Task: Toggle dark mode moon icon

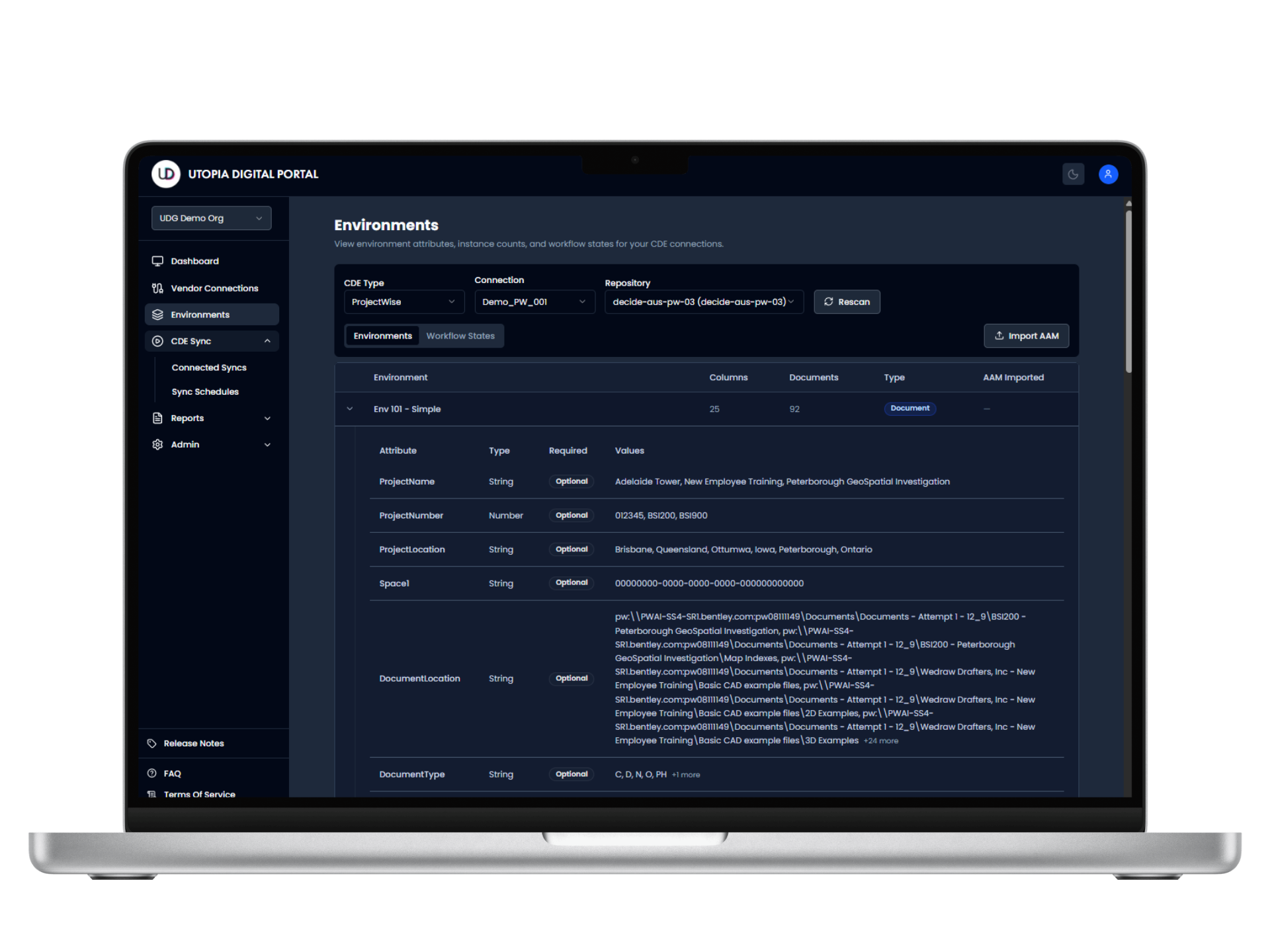Action: [x=1073, y=175]
